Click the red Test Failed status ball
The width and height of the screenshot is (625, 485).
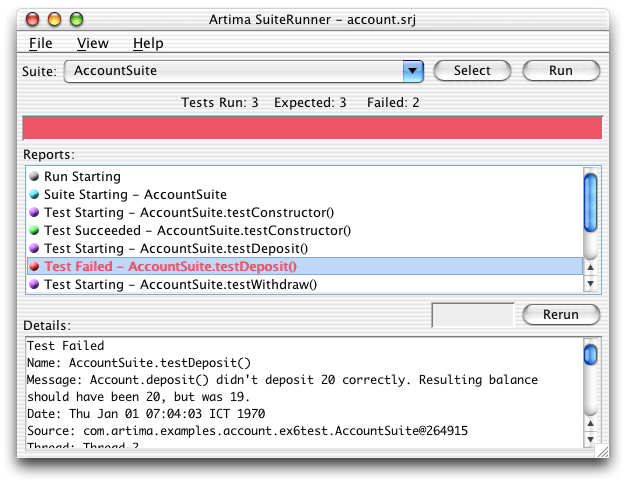coord(34,266)
